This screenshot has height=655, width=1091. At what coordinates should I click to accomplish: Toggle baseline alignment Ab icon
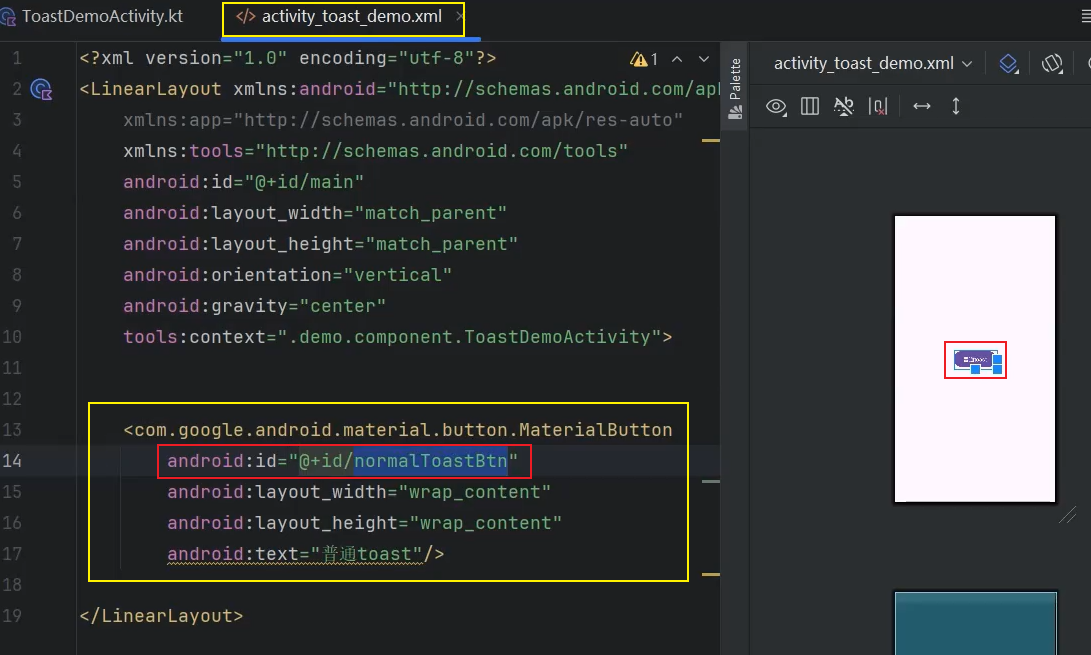[x=843, y=106]
